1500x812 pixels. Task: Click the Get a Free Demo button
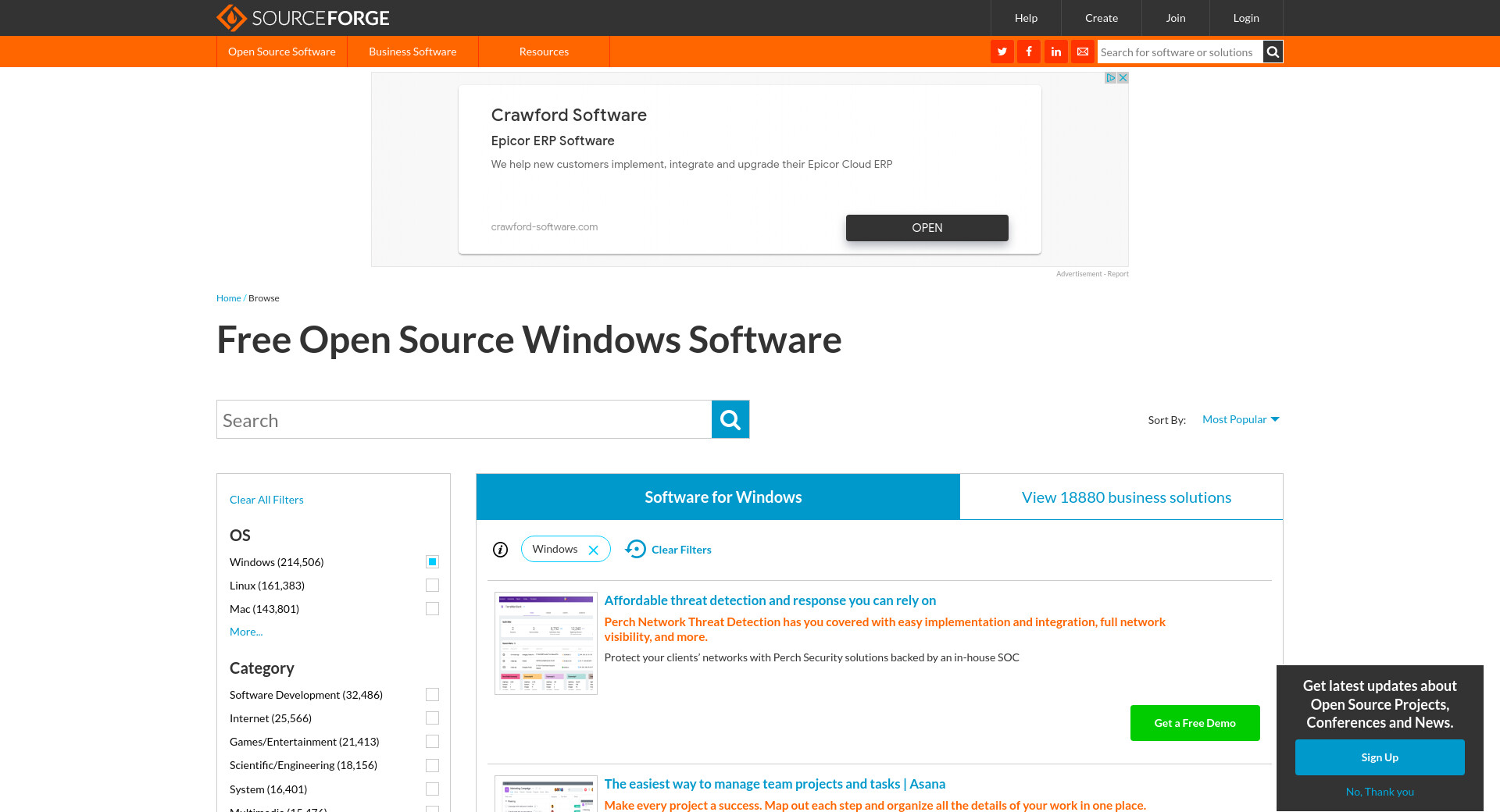click(x=1195, y=723)
